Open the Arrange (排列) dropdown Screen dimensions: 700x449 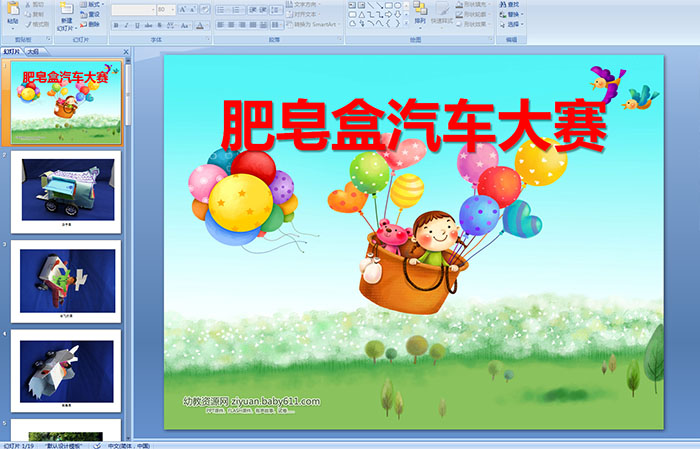click(420, 13)
